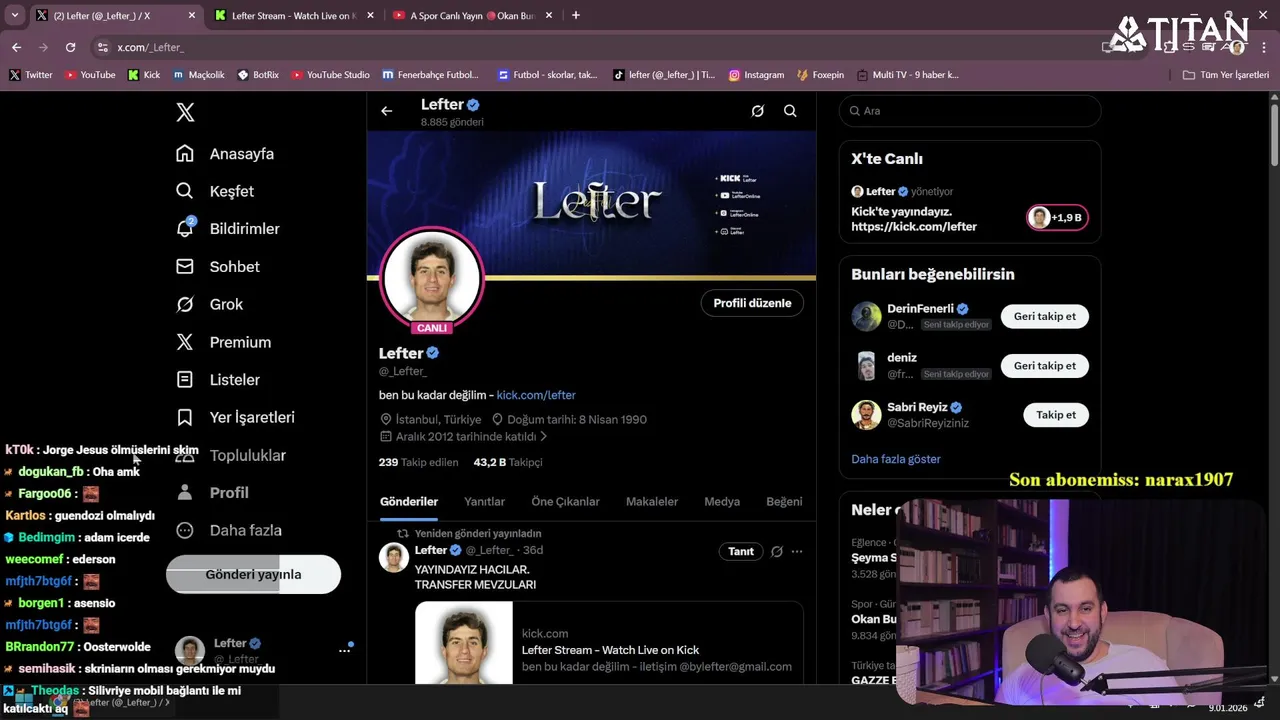
Task: Open the tab search dropdown arrow
Action: click(14, 15)
